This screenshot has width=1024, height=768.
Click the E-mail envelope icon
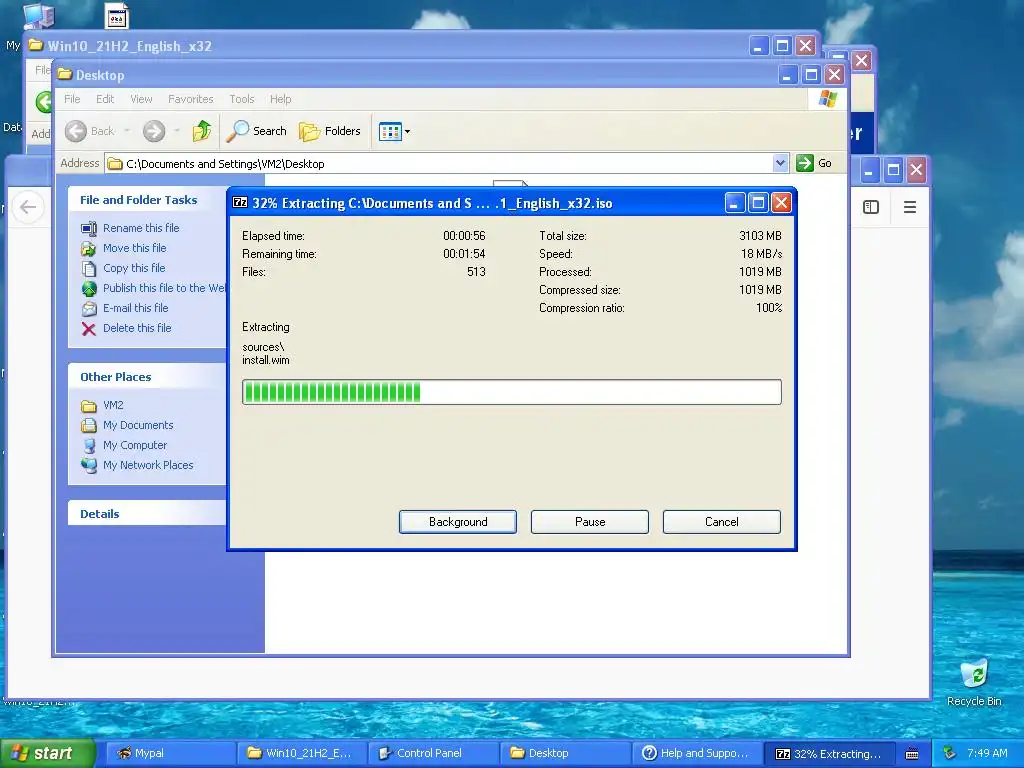click(x=89, y=309)
